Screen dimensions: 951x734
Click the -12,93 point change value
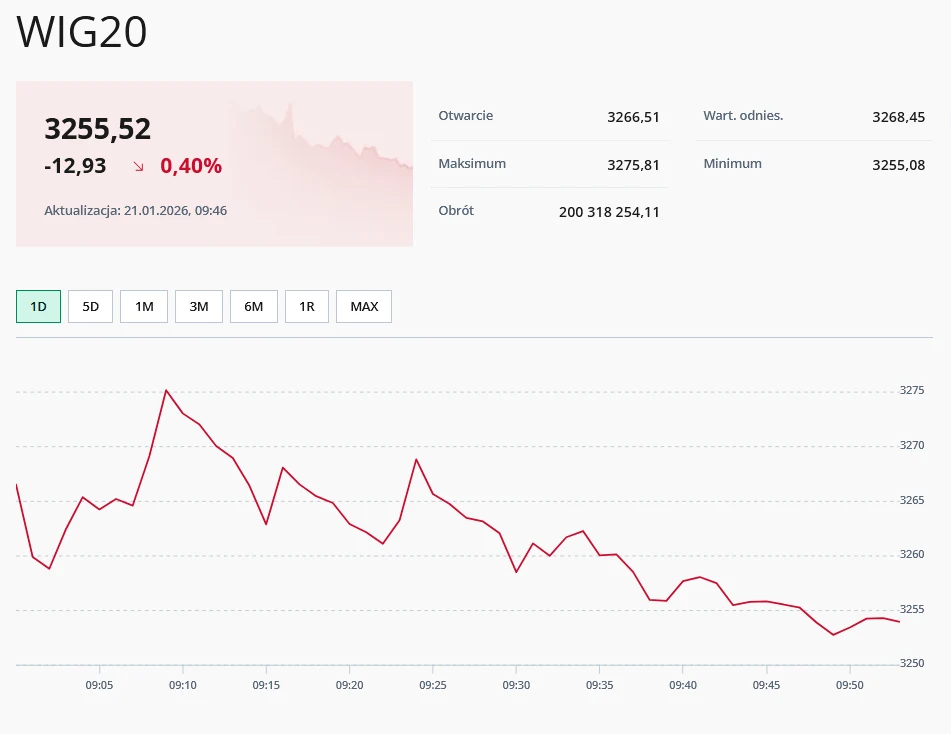pyautogui.click(x=75, y=166)
